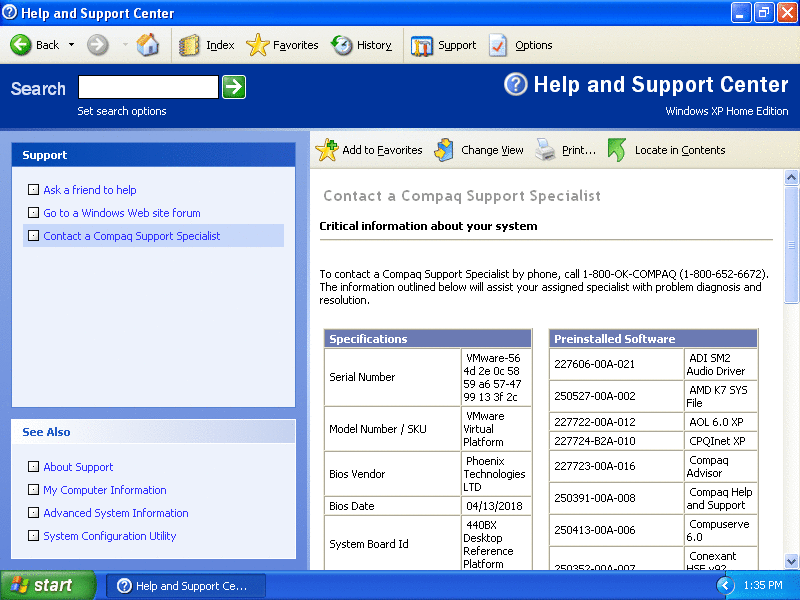Click the Bios Date value 04/13/2018
The height and width of the screenshot is (600, 800).
pyautogui.click(x=494, y=506)
